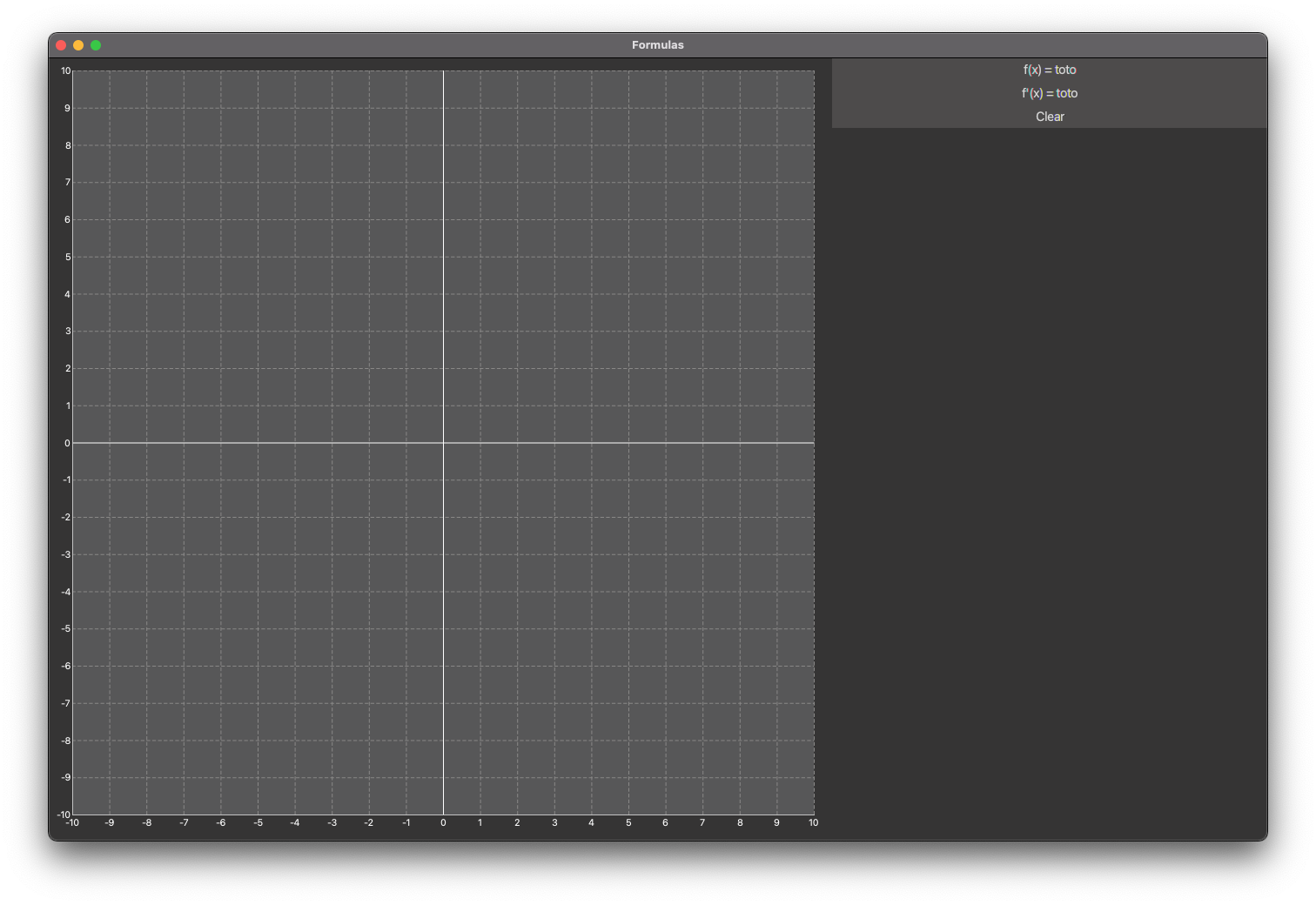Viewport: 1316px width, 905px height.
Task: Click the x-axis label 5
Action: tap(628, 822)
